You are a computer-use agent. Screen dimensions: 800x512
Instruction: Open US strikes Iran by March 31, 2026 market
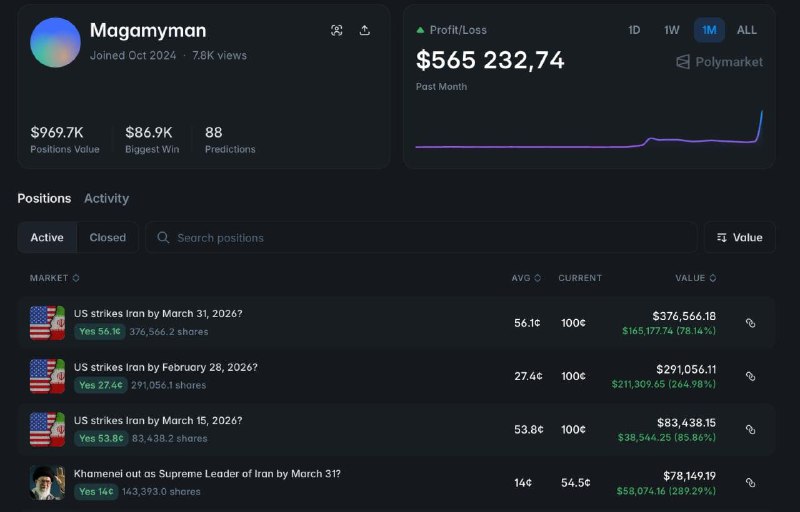coord(158,314)
